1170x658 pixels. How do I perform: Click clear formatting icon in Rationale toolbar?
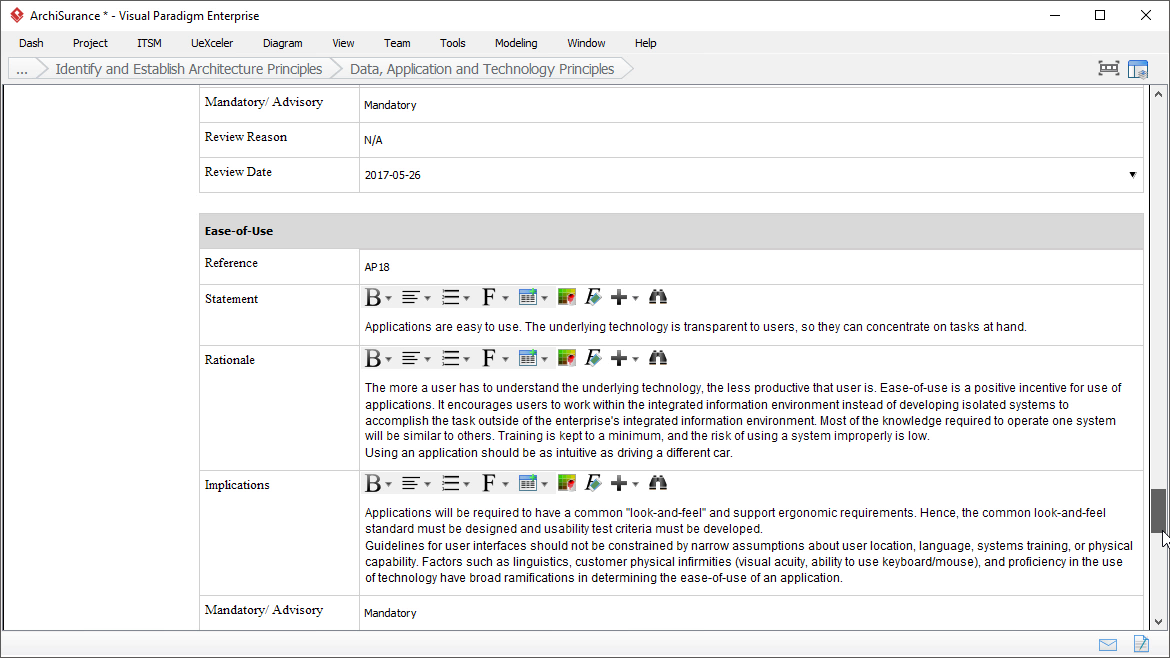593,359
